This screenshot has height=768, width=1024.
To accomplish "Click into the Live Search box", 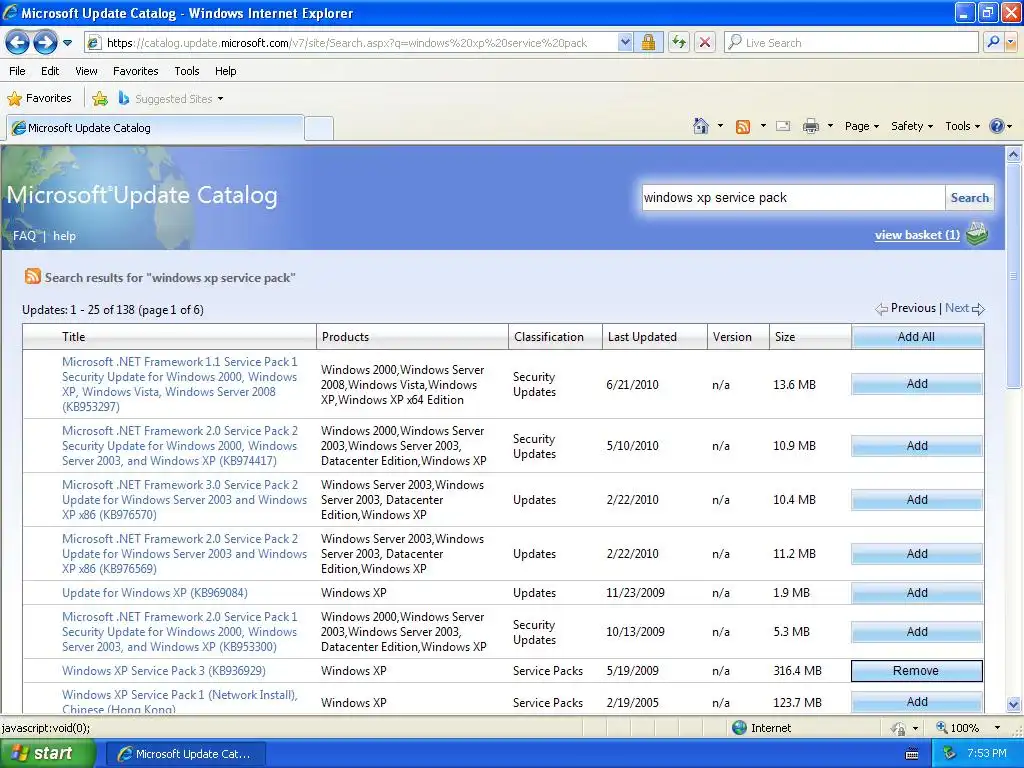I will [851, 43].
